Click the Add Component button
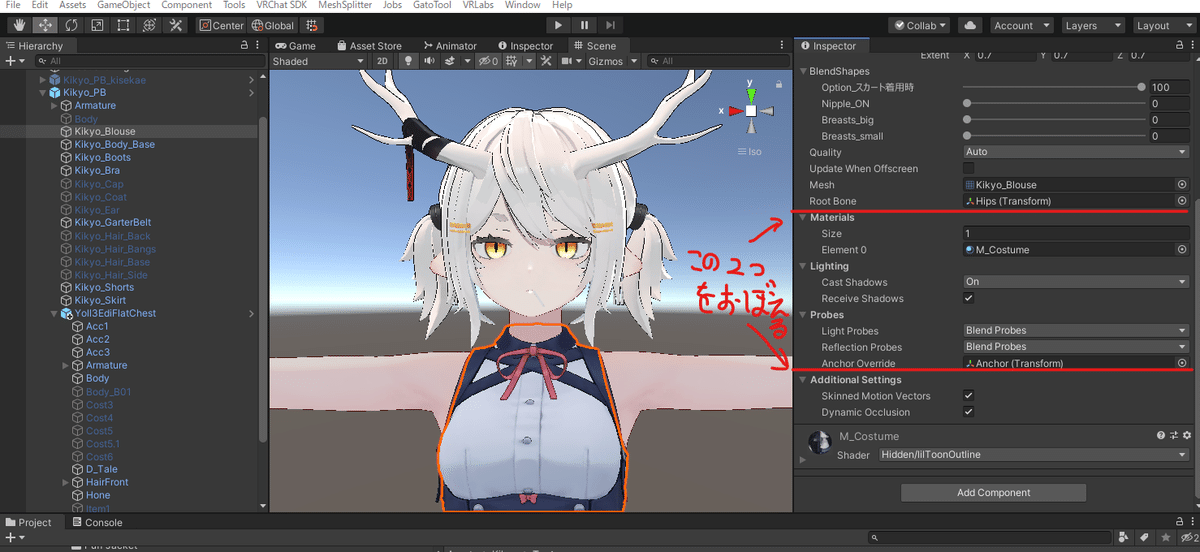Image resolution: width=1200 pixels, height=552 pixels. click(993, 492)
